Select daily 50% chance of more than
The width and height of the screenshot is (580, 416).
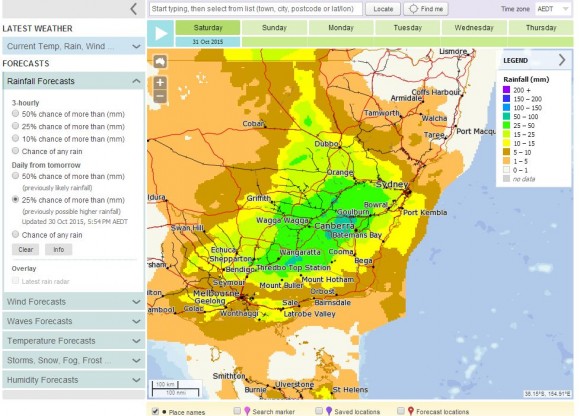15,176
